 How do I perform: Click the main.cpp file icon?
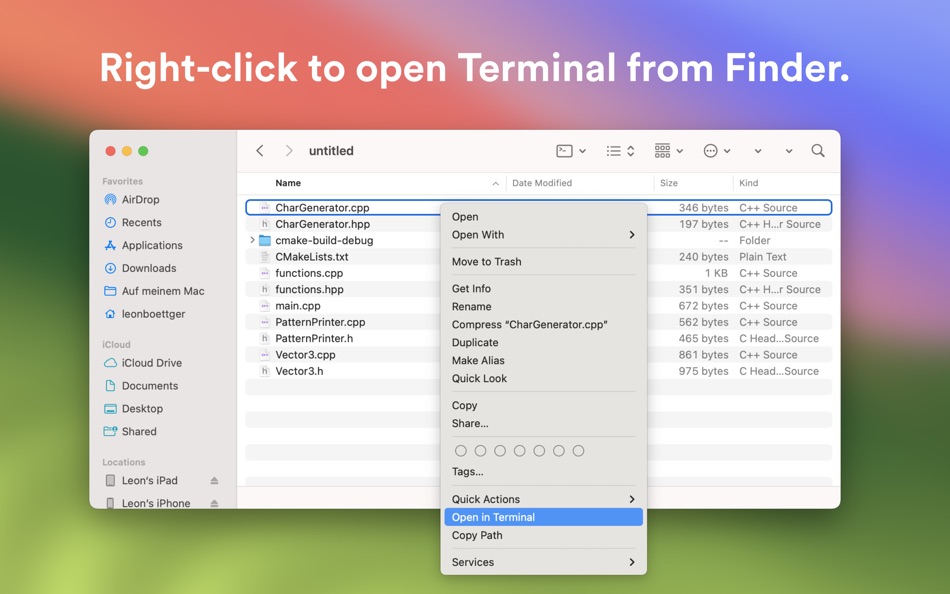coord(265,305)
